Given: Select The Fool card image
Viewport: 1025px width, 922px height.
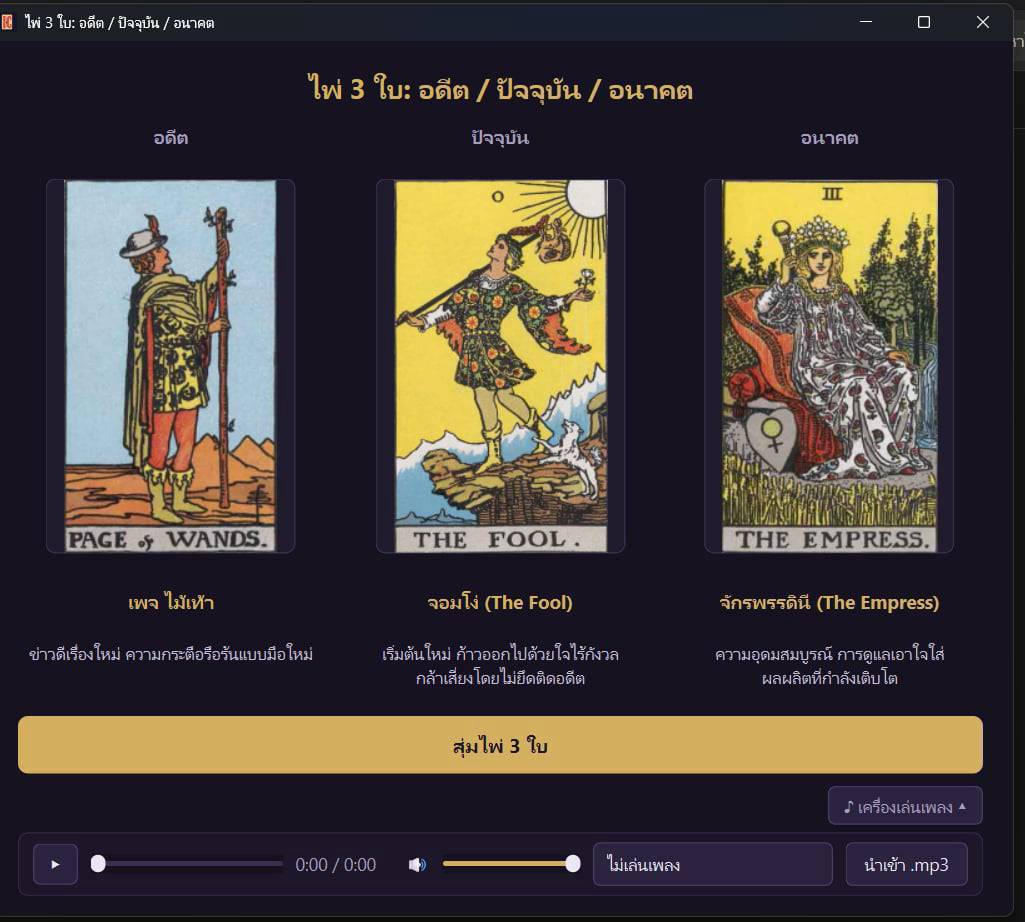Looking at the screenshot, I should [501, 366].
